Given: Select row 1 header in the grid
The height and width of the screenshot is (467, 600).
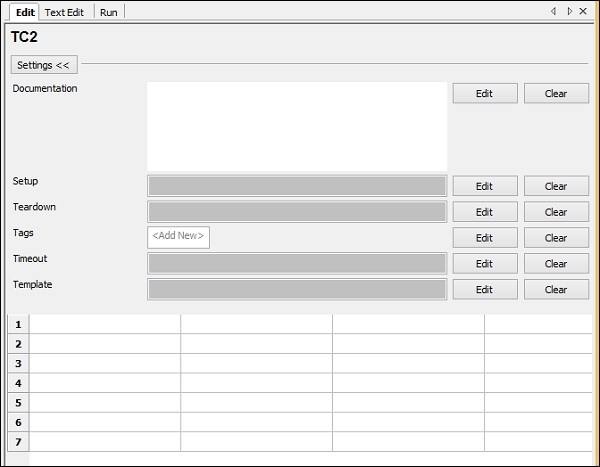Looking at the screenshot, I should tap(18, 325).
